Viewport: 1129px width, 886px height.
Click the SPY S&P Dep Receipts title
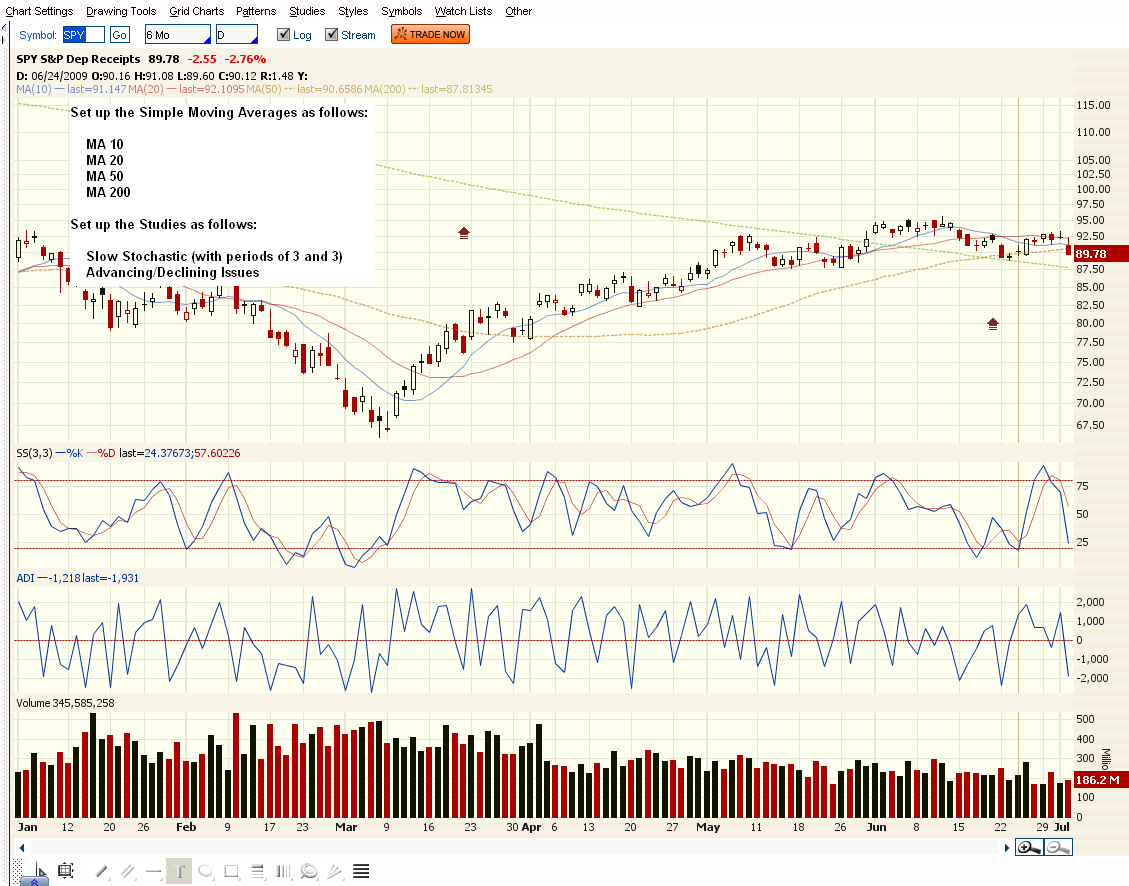click(x=78, y=59)
